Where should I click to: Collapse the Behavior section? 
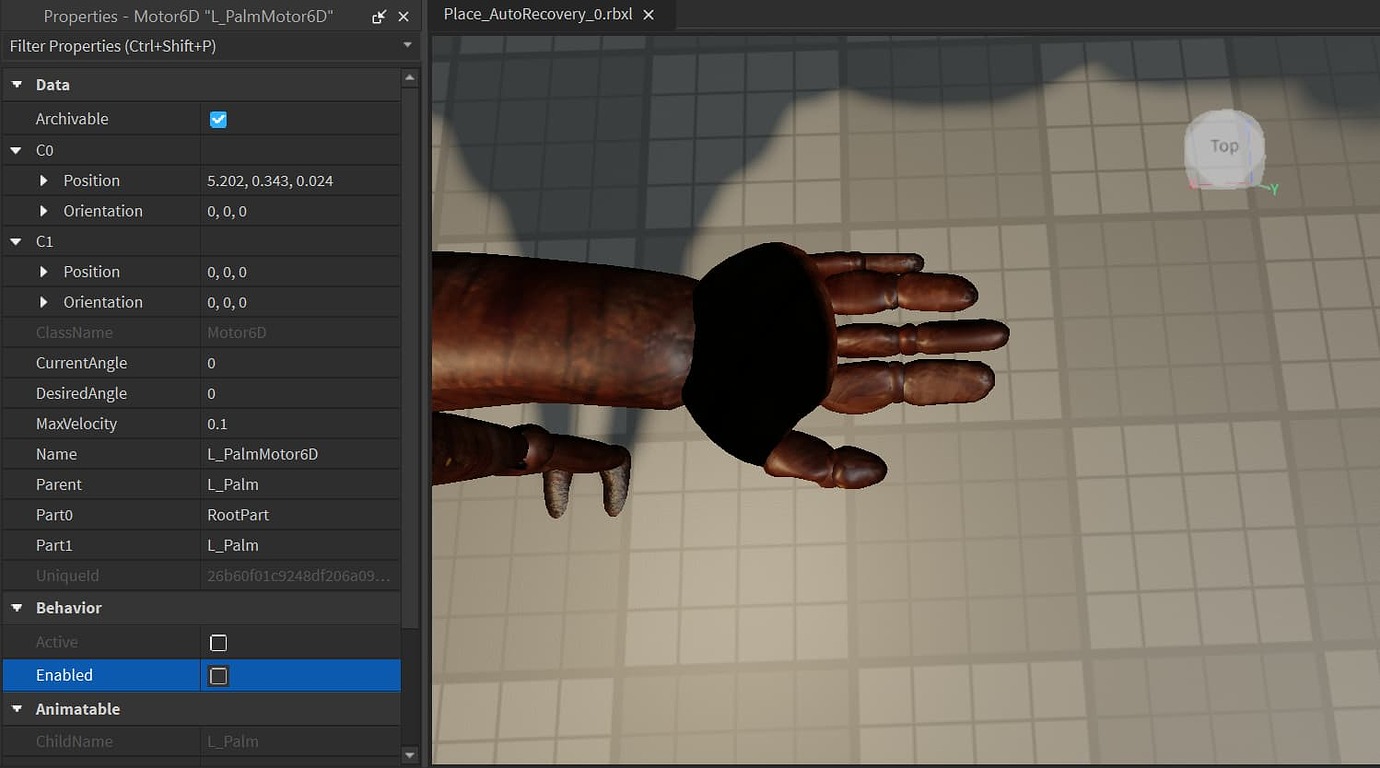click(x=17, y=608)
